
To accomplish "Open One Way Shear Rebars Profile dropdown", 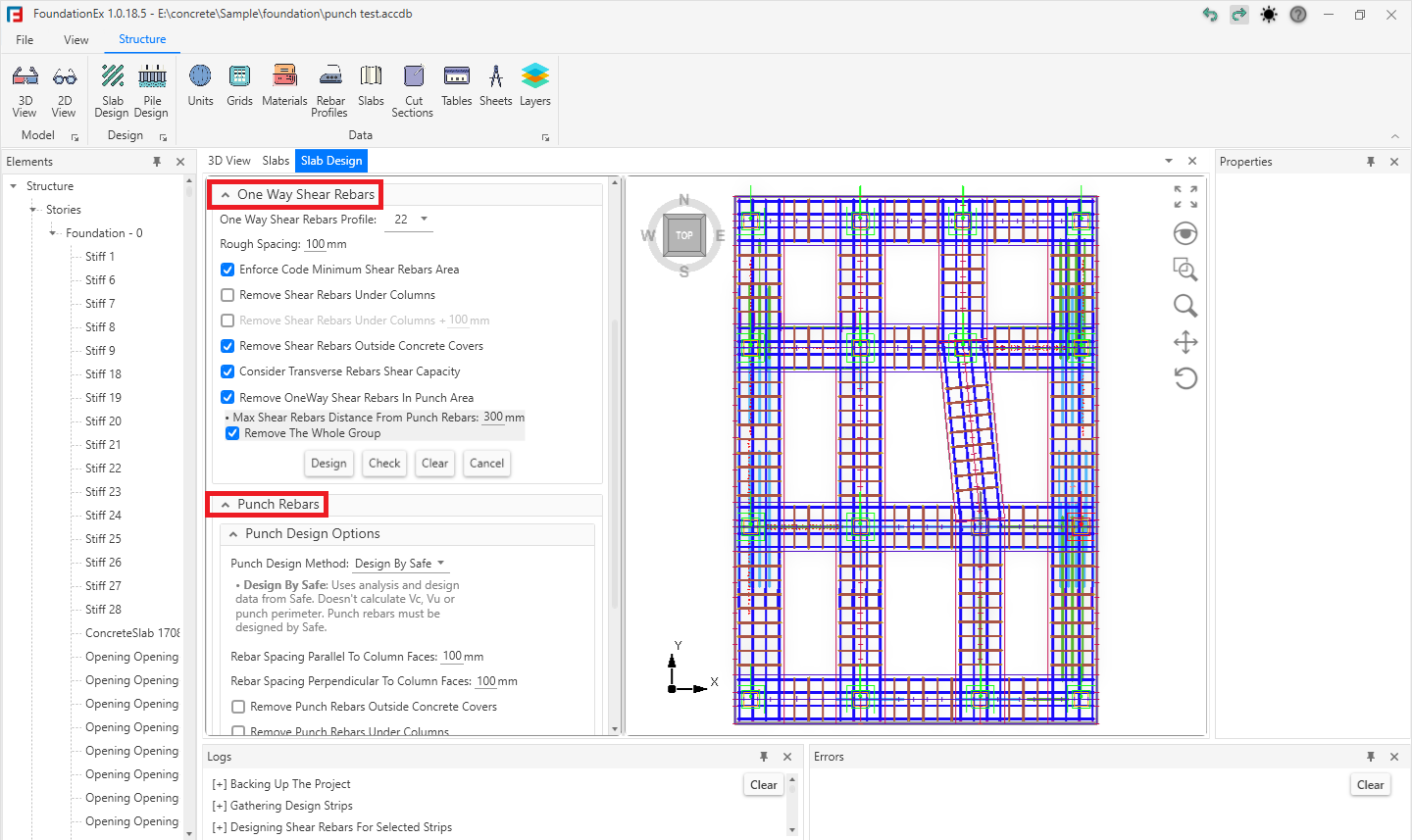I will [x=411, y=220].
